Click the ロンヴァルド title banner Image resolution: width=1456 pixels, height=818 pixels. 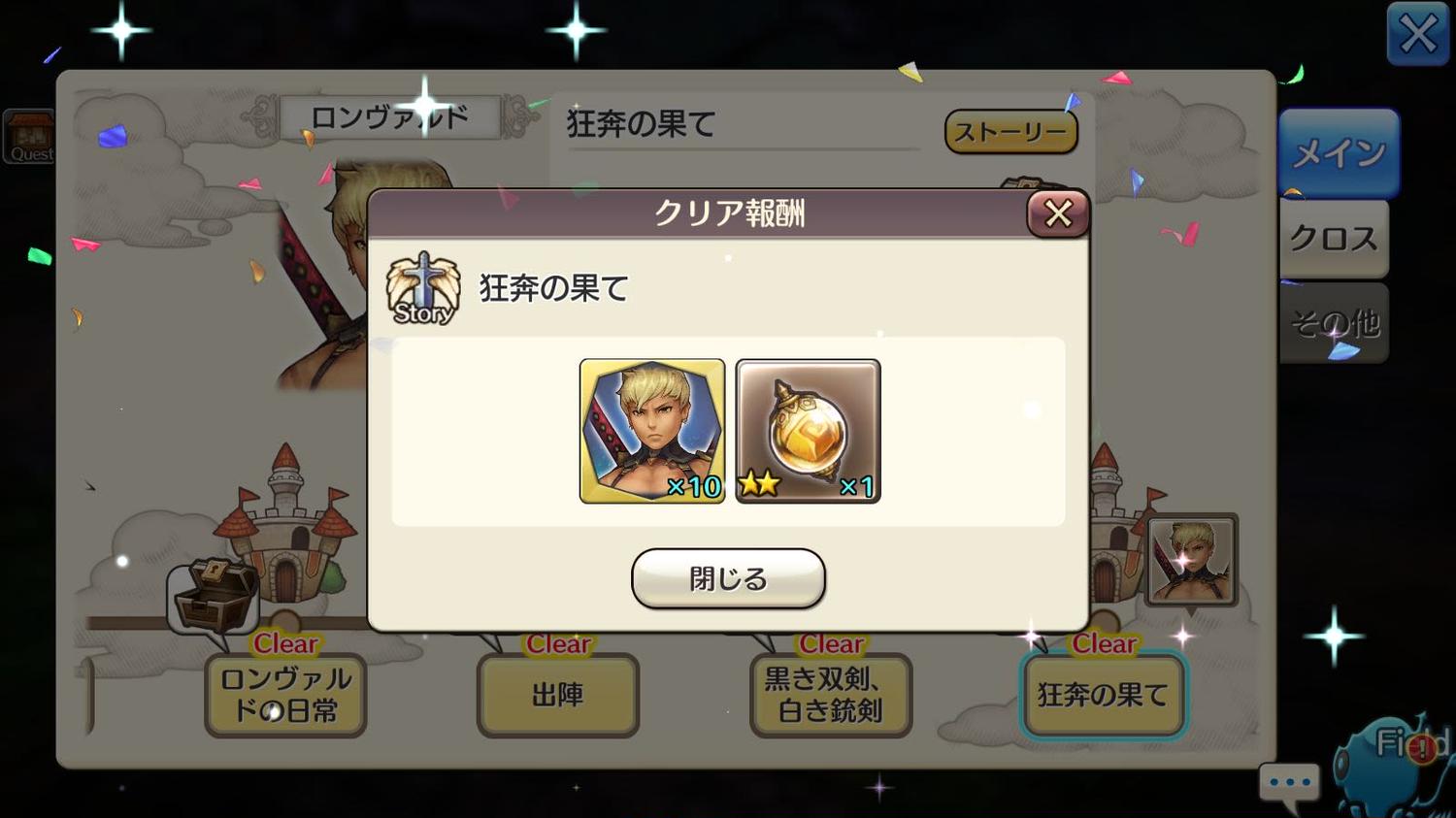point(389,118)
